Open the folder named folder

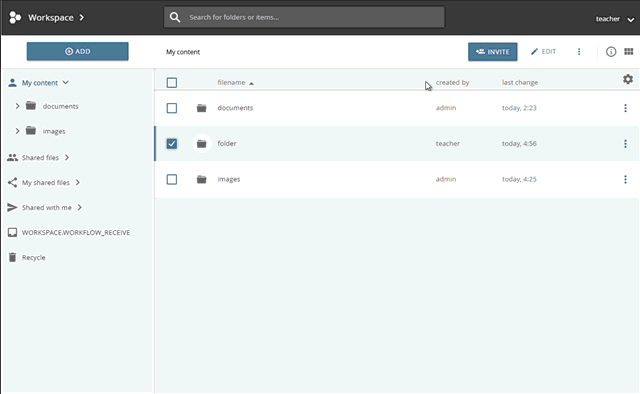click(x=227, y=143)
